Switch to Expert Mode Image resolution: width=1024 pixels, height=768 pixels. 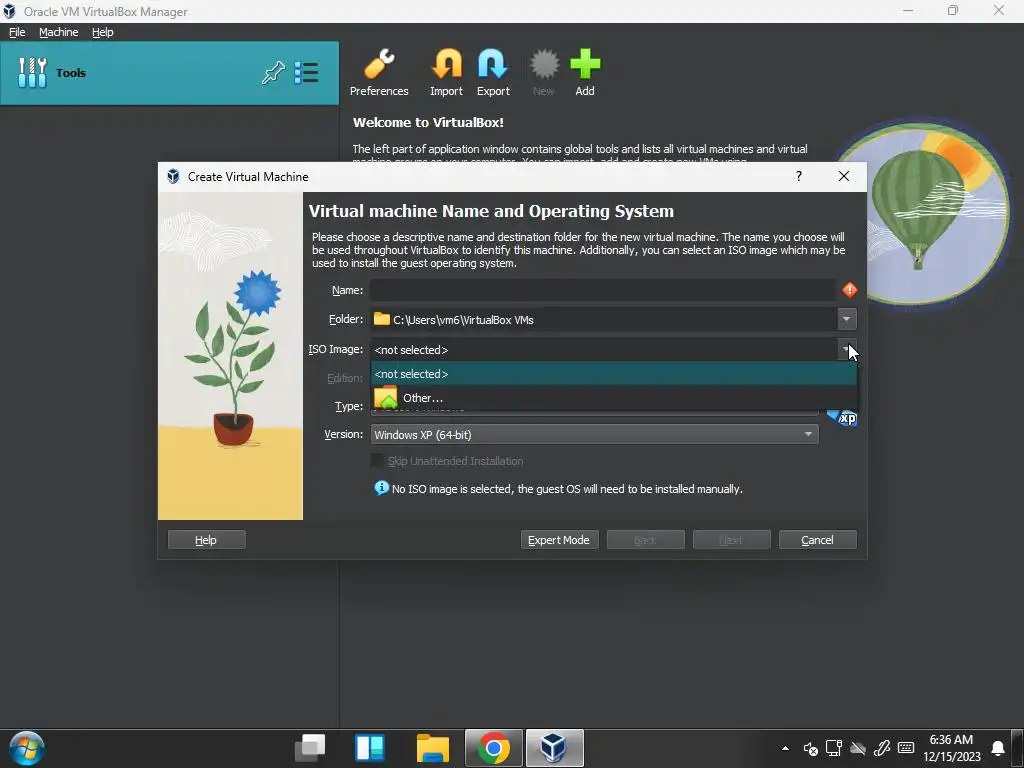point(559,539)
